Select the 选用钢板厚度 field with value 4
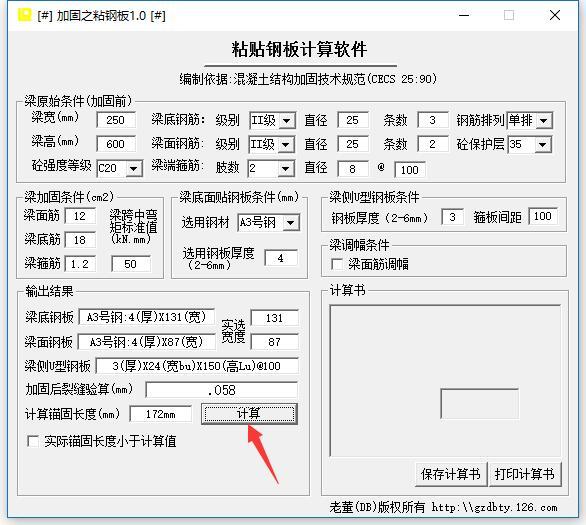Screen dimensions: 586x525 281,258
